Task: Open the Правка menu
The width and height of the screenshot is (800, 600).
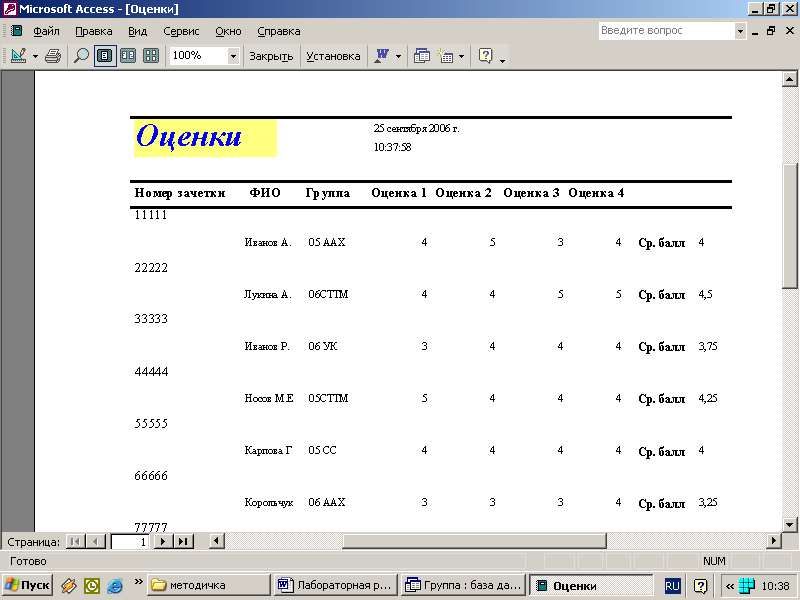Action: (93, 31)
